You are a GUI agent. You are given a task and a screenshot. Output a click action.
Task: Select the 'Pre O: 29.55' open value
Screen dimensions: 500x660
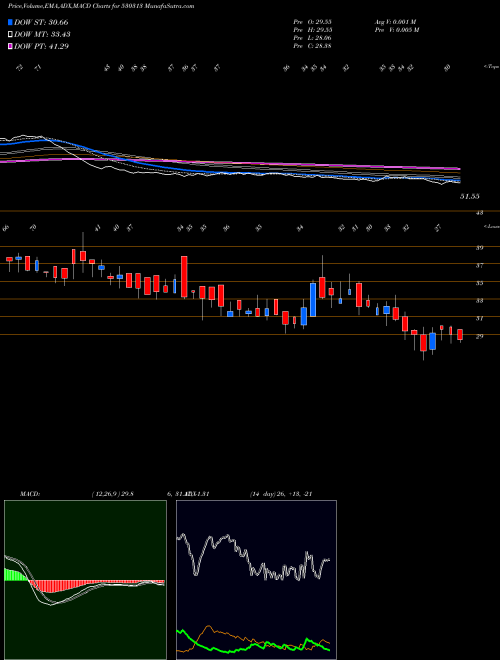click(312, 22)
